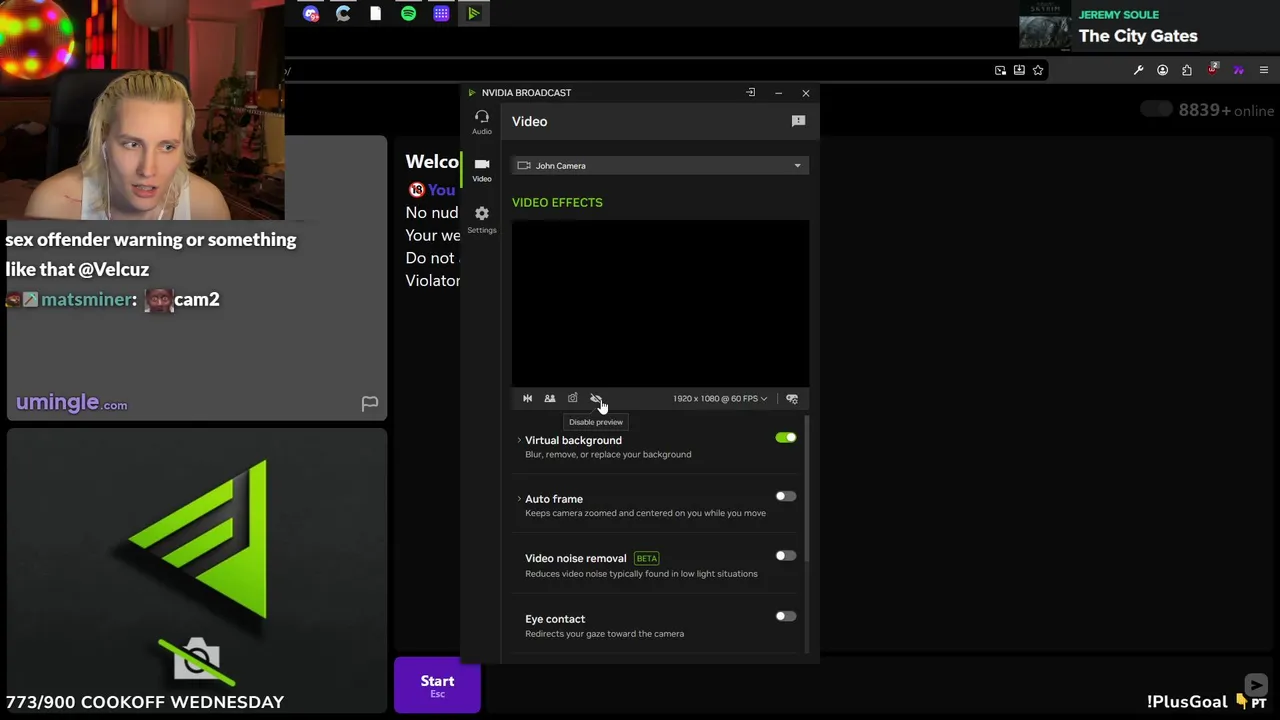Click the browser account profile icon
1280x720 pixels.
tap(1162, 70)
